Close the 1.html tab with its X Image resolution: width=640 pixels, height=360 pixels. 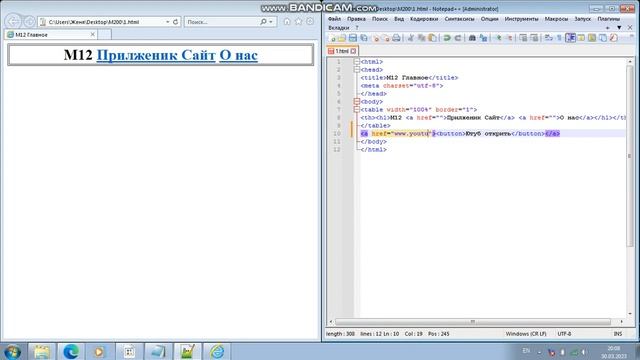click(353, 51)
